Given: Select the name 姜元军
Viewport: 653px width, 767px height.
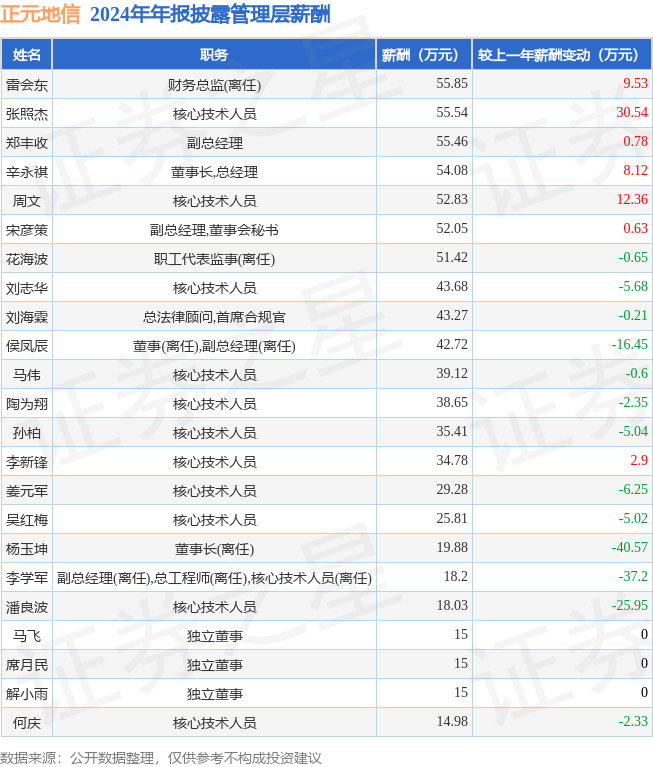Looking at the screenshot, I should (x=27, y=491).
